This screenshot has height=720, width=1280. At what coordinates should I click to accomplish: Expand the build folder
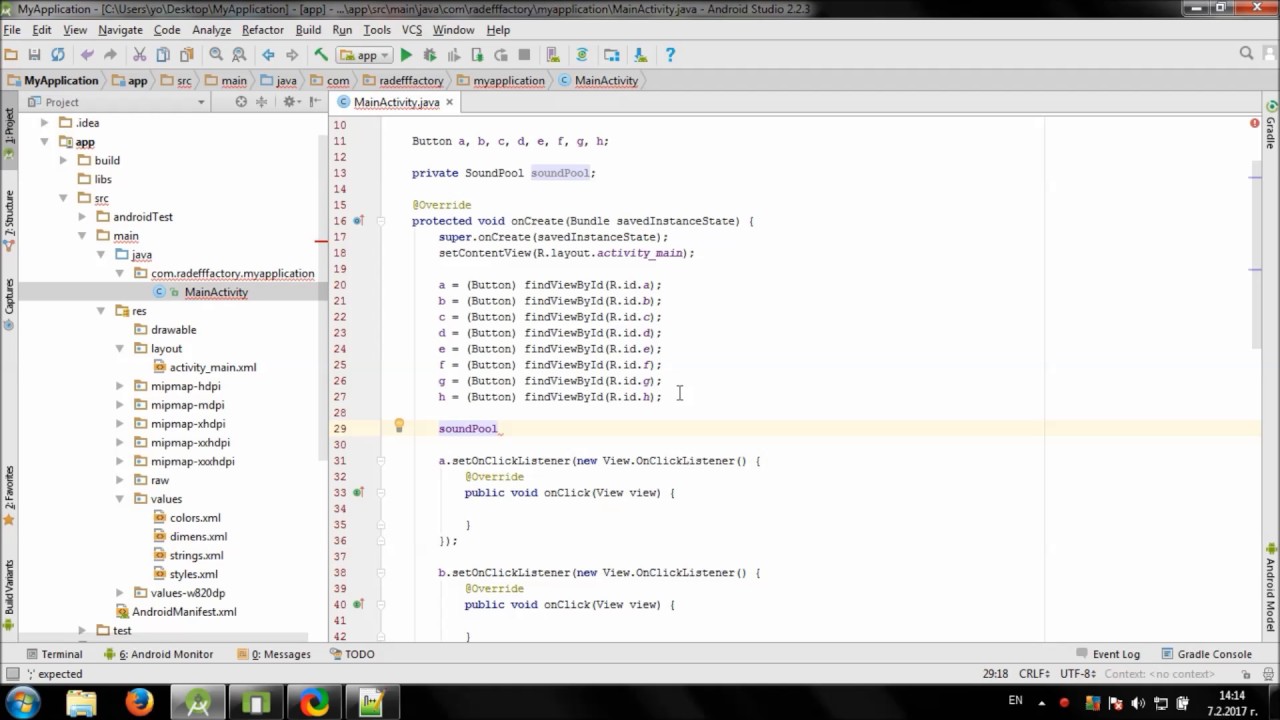[x=63, y=160]
